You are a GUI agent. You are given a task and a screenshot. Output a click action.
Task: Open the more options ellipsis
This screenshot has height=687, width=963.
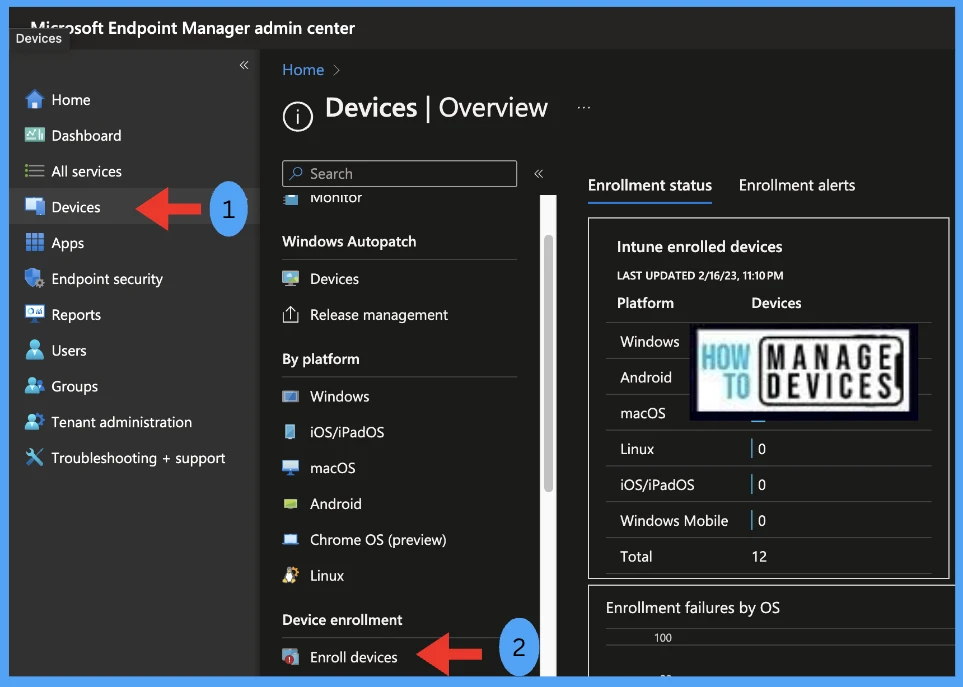pyautogui.click(x=584, y=108)
